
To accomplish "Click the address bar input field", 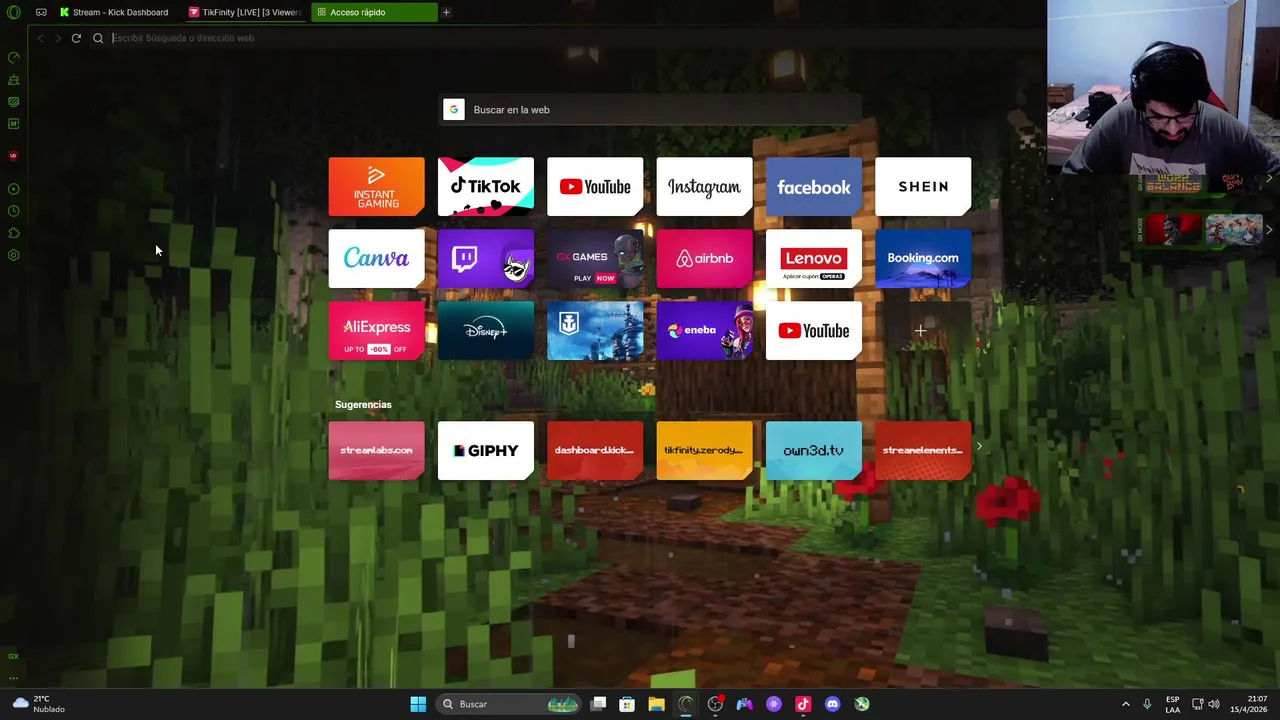I will tap(570, 38).
